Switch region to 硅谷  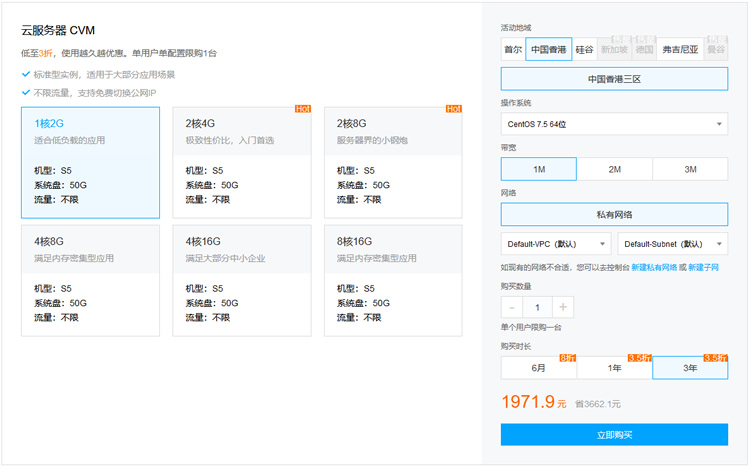click(x=584, y=49)
